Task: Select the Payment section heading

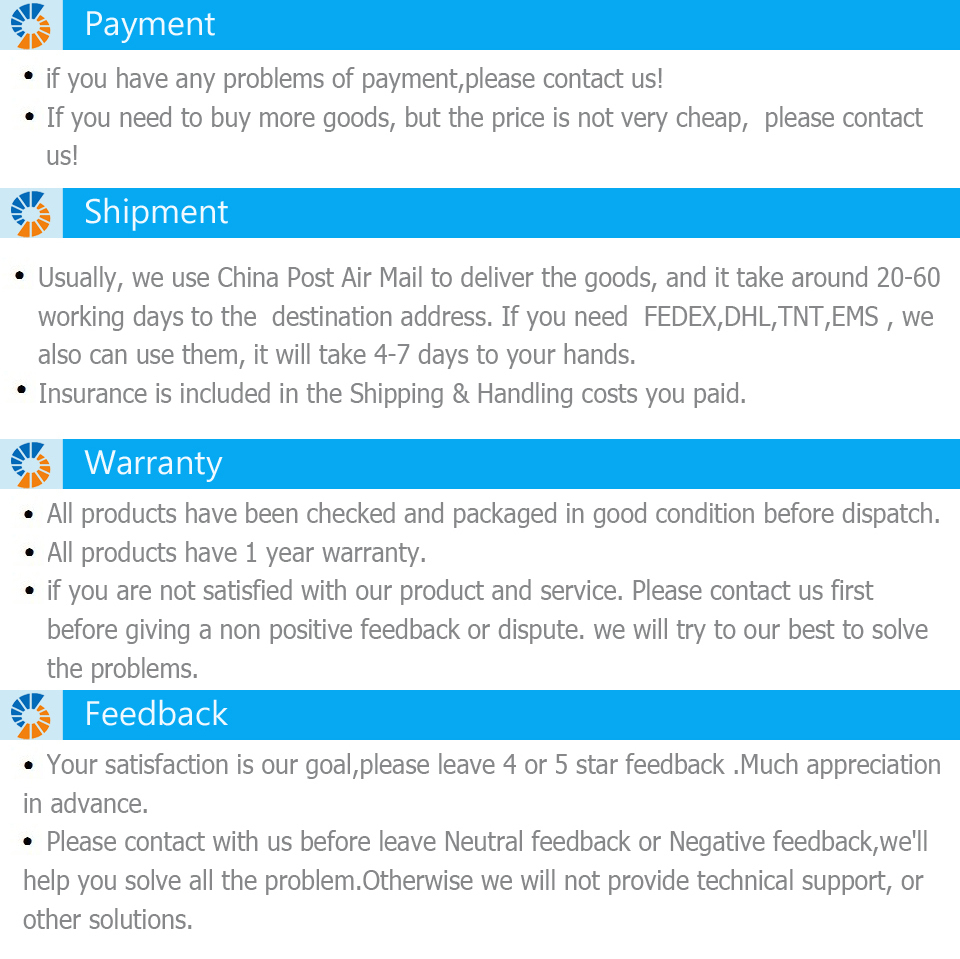Action: pos(150,25)
